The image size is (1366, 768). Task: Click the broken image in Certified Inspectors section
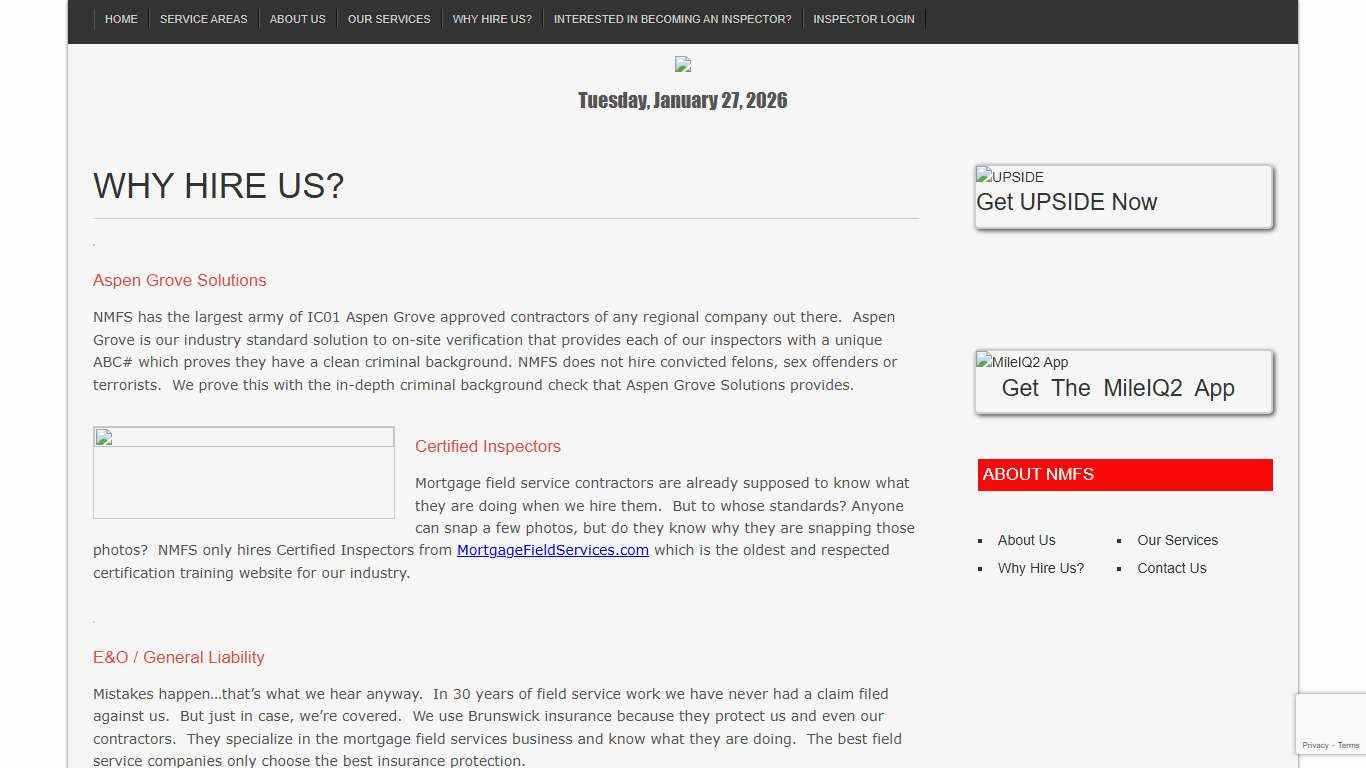244,472
